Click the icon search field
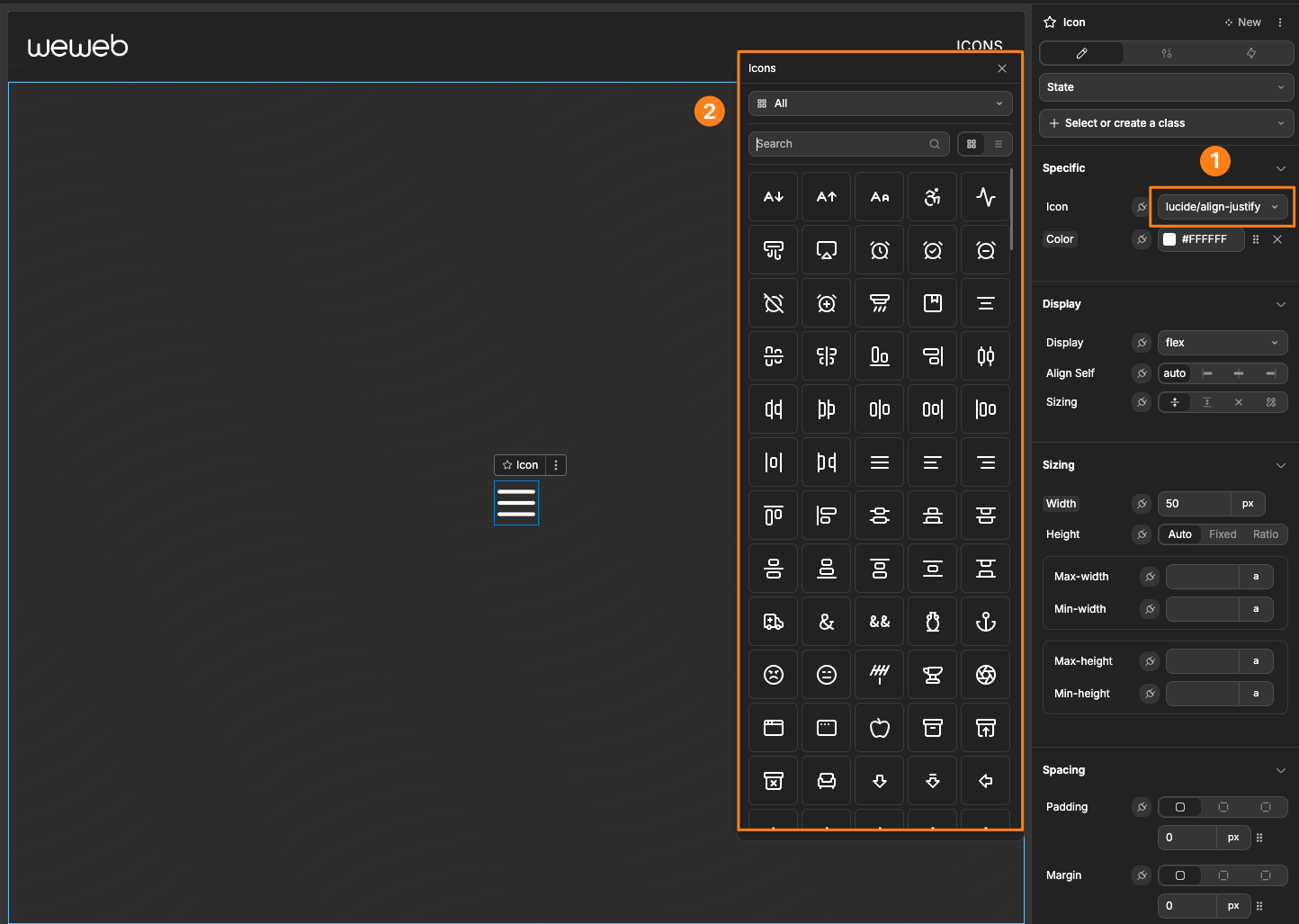The height and width of the screenshot is (924, 1299). click(x=841, y=144)
